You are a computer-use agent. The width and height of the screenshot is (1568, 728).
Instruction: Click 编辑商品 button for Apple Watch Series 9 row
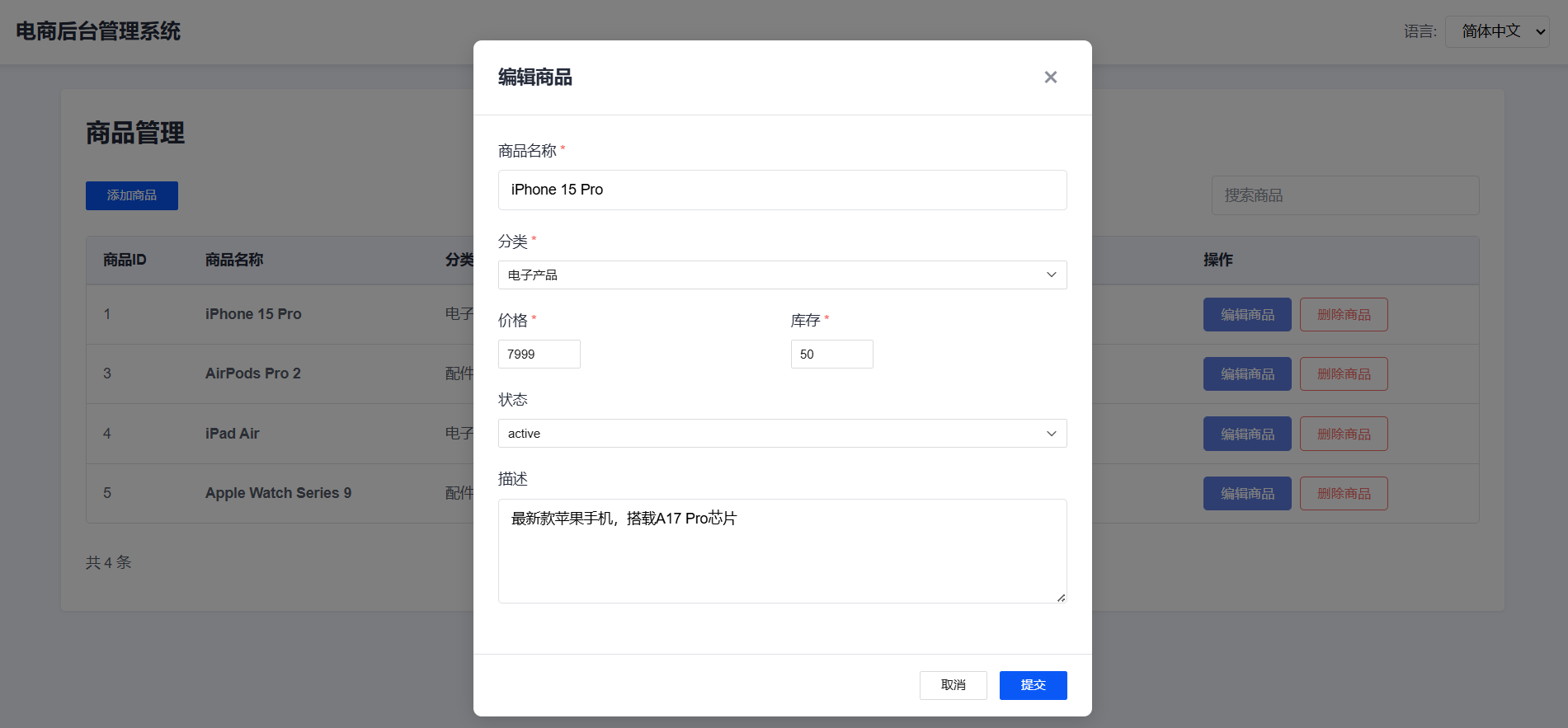tap(1247, 493)
